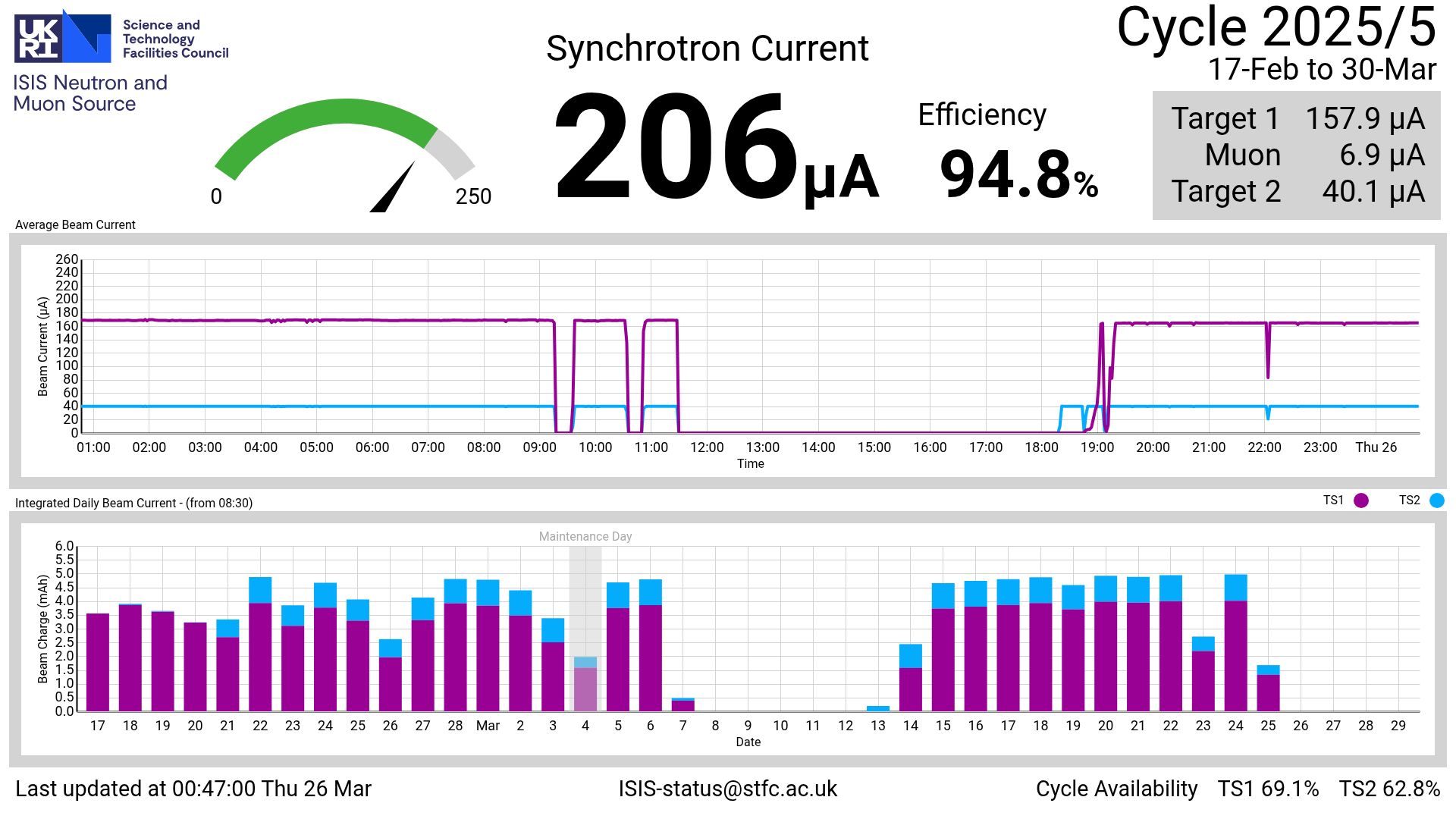This screenshot has width=1456, height=819.
Task: Click the 22:00 beam current dip
Action: (1267, 356)
